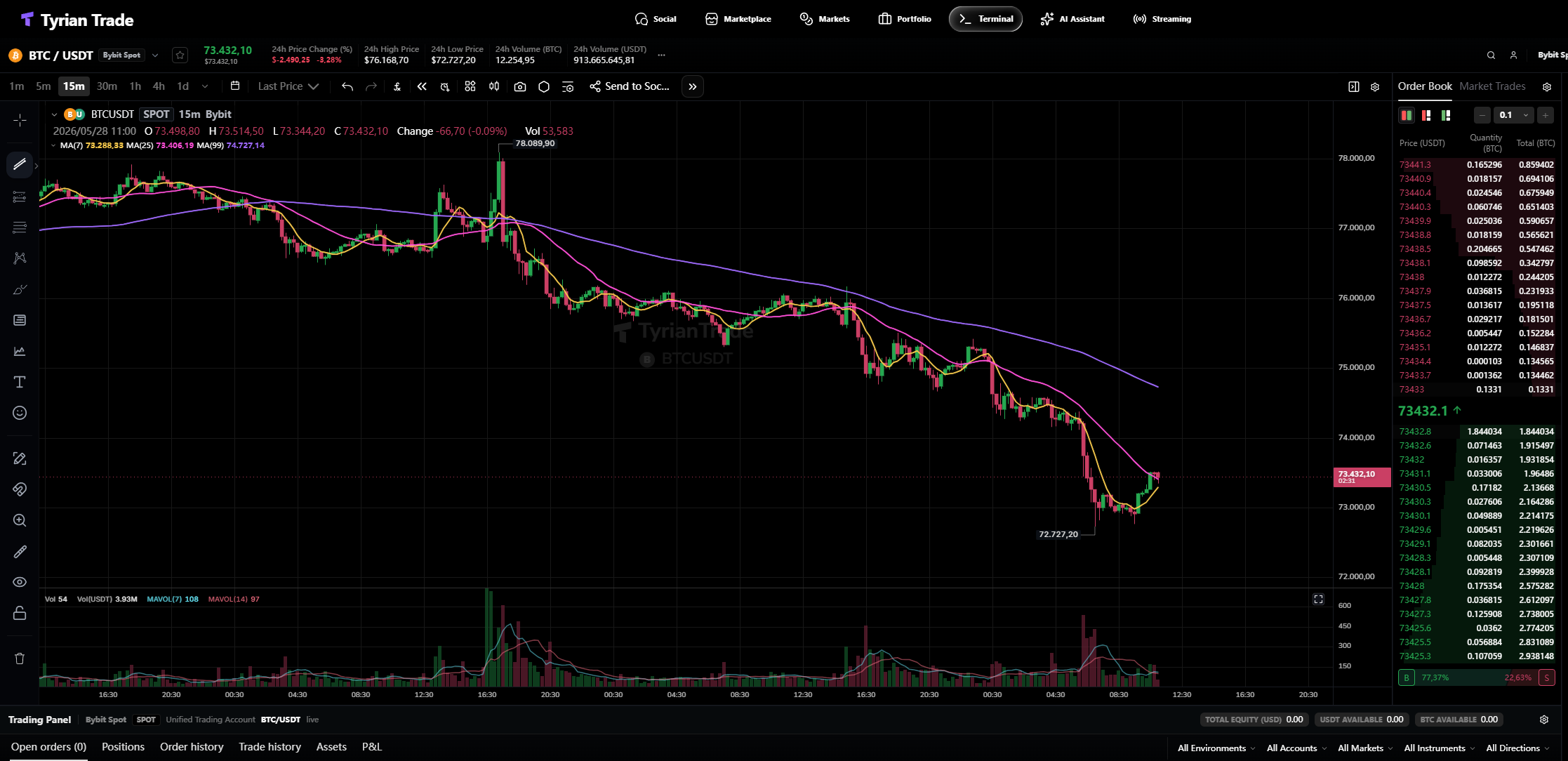The image size is (1568, 761).
Task: Select the crosshair cursor tool
Action: click(x=20, y=120)
